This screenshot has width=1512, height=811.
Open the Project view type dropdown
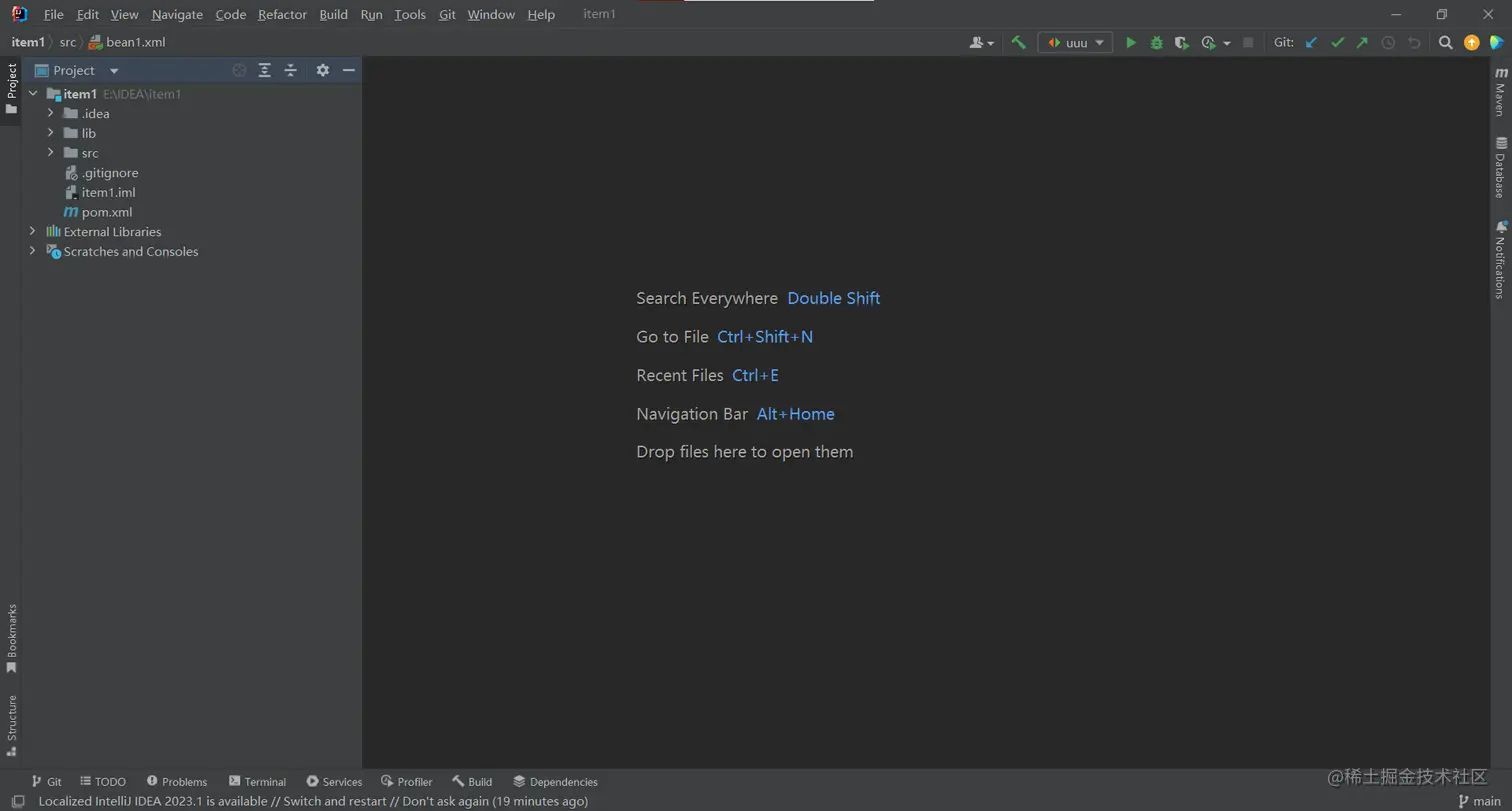click(x=114, y=71)
